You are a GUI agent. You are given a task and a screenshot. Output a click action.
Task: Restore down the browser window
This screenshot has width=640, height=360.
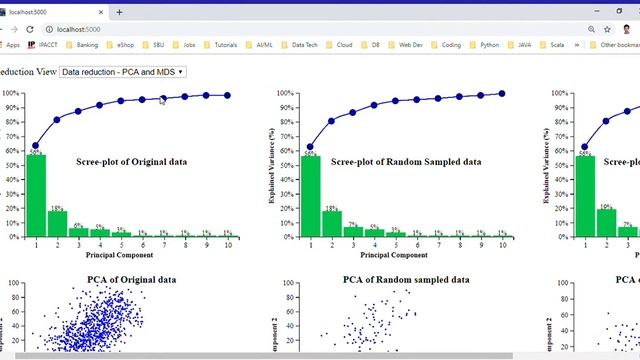619,11
